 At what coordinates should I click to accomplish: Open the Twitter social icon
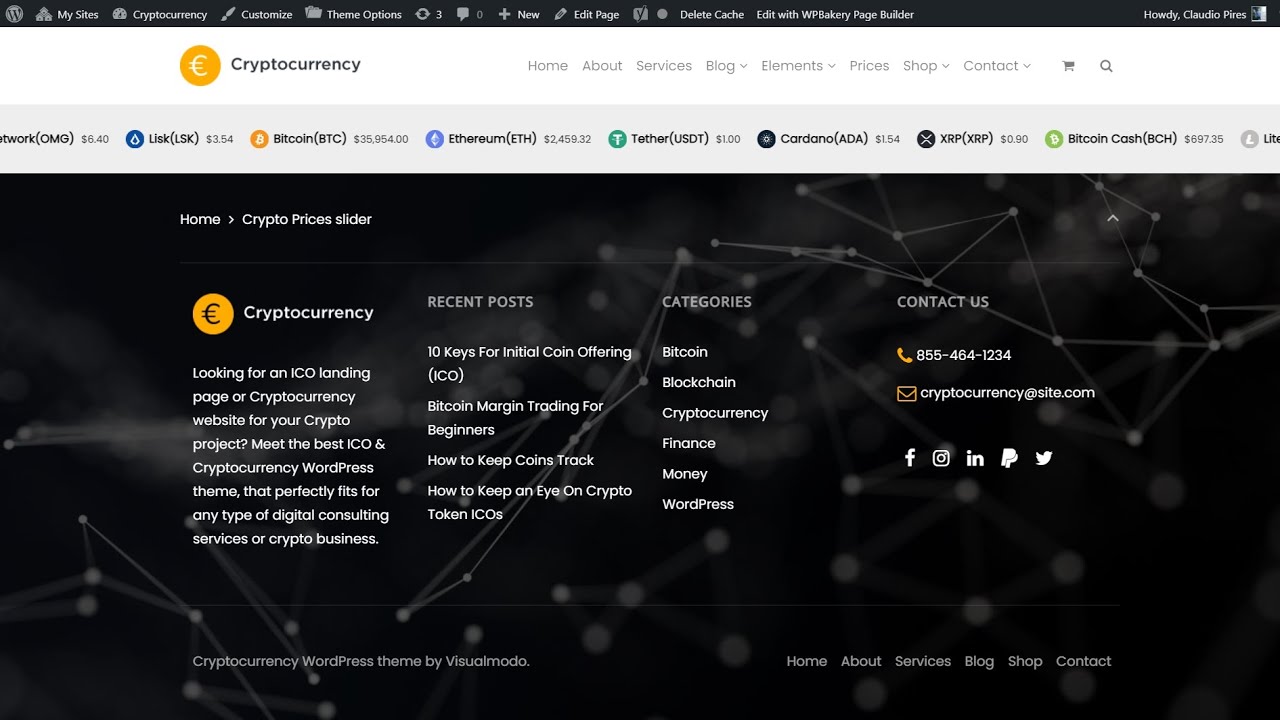pyautogui.click(x=1044, y=458)
